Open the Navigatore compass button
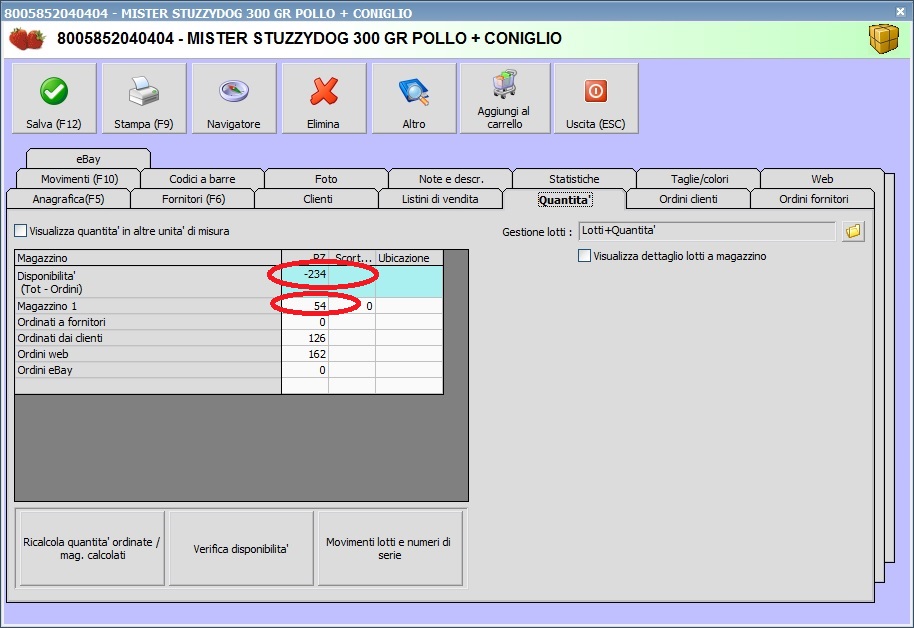The height and width of the screenshot is (628, 914). click(x=234, y=99)
